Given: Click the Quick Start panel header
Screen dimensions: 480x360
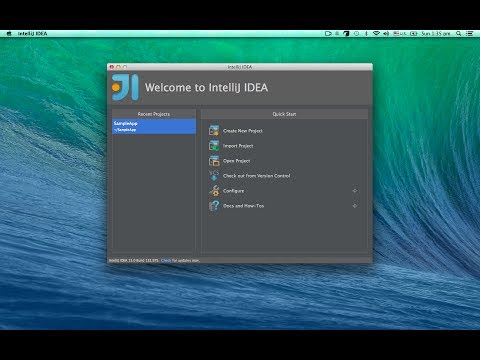Looking at the screenshot, I should 284,114.
